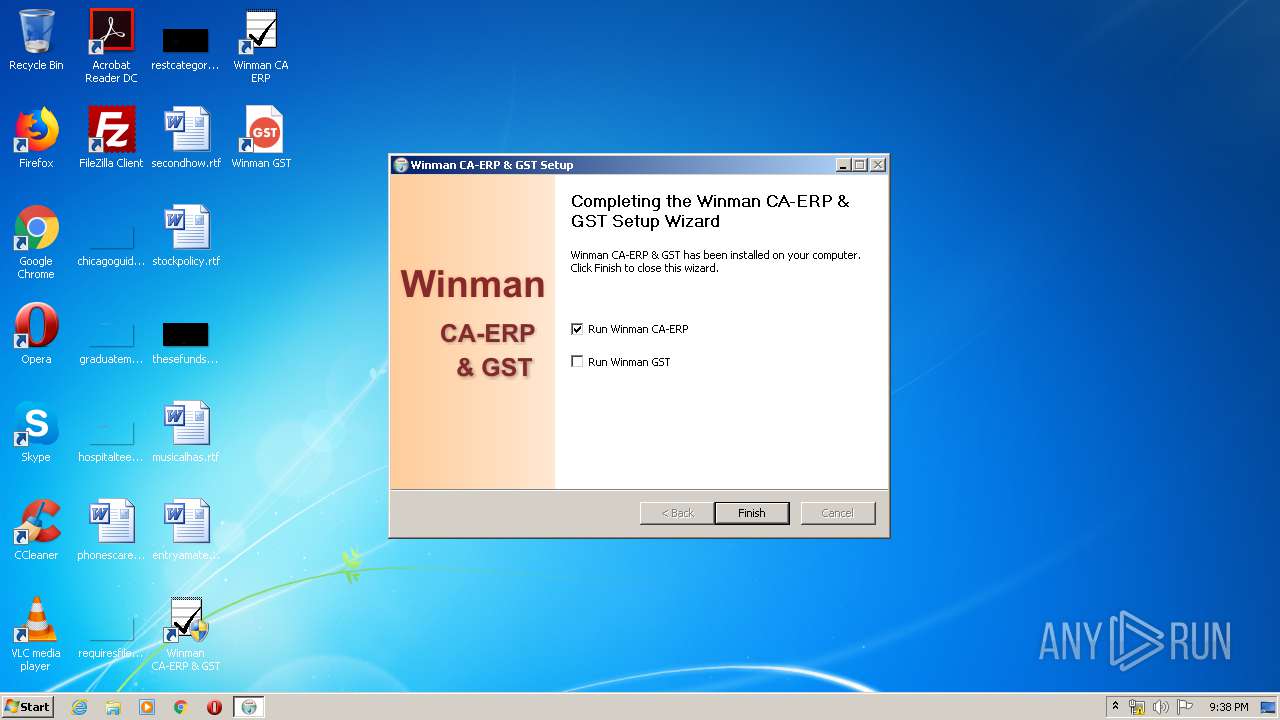The height and width of the screenshot is (720, 1280).
Task: Select Winman setup taskbar button
Action: [249, 707]
